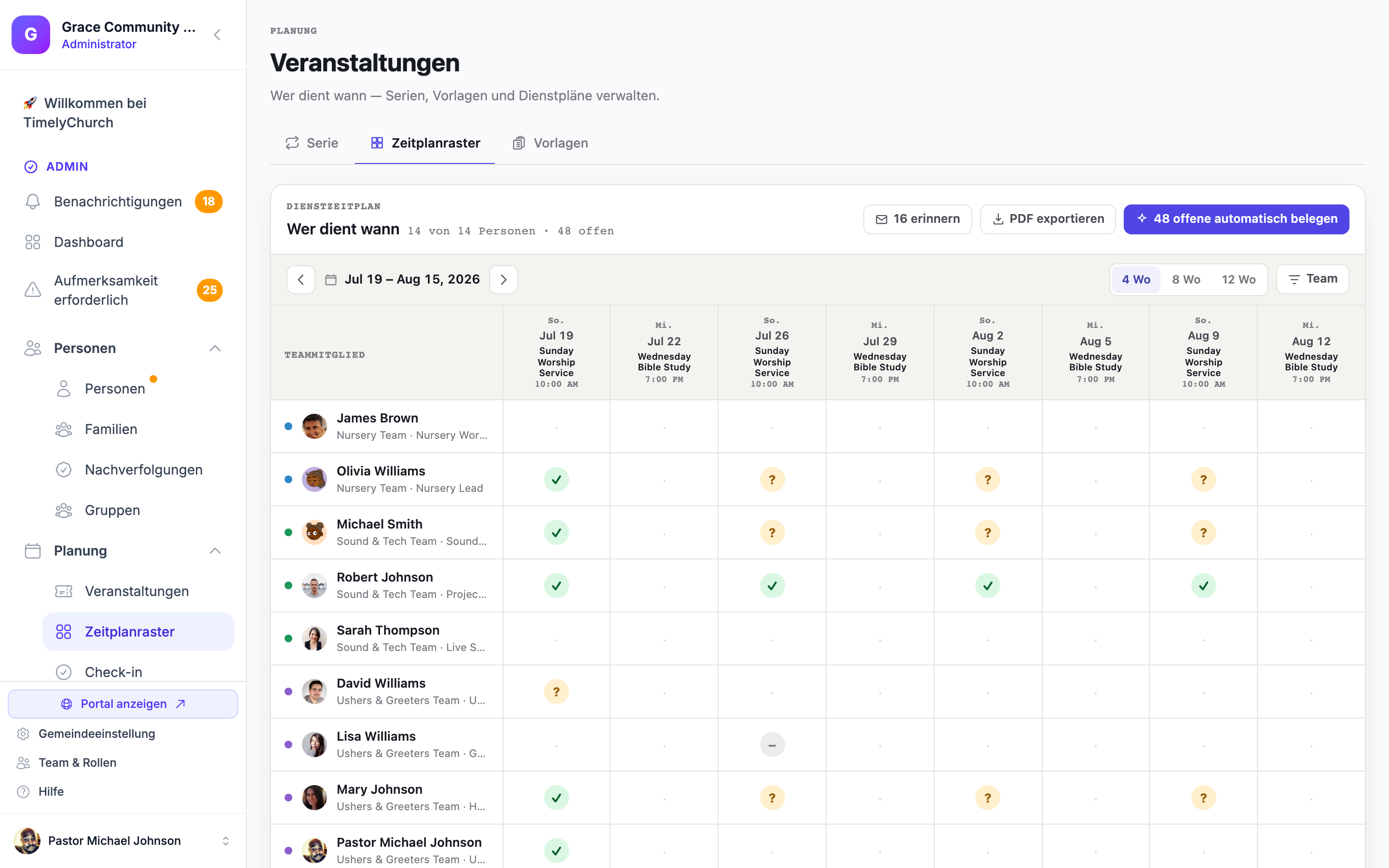The height and width of the screenshot is (868, 1389).
Task: Click Robert Johnson's checkmark on Aug 9
Action: coord(1203,585)
